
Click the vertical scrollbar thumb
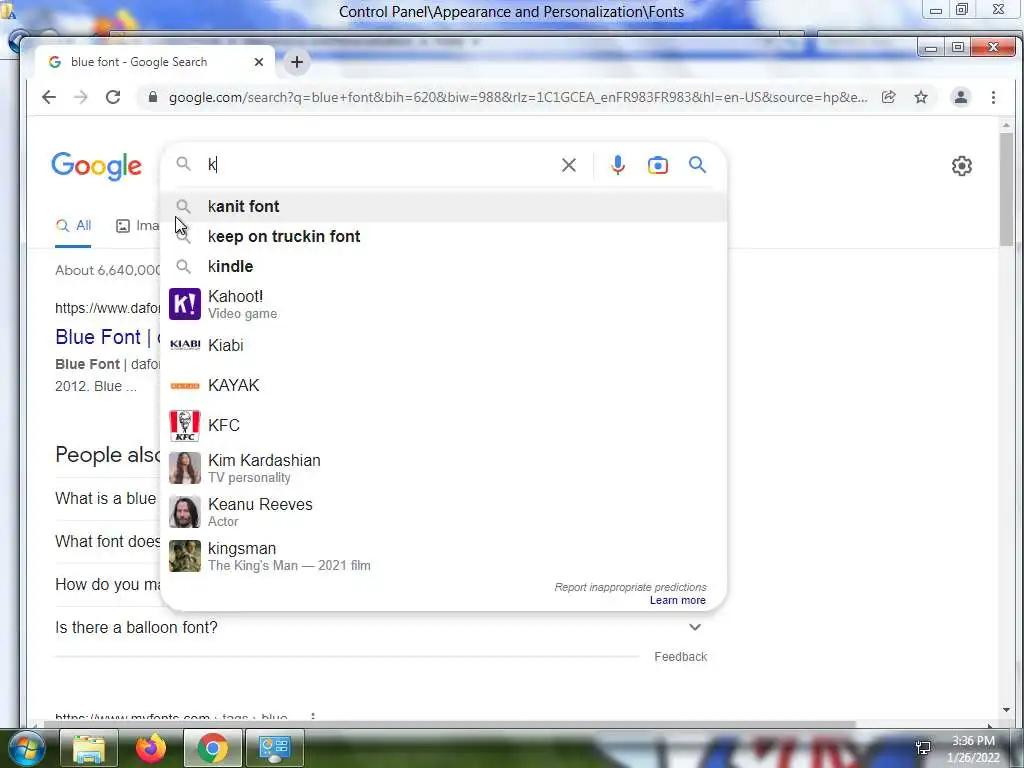pos(1006,189)
